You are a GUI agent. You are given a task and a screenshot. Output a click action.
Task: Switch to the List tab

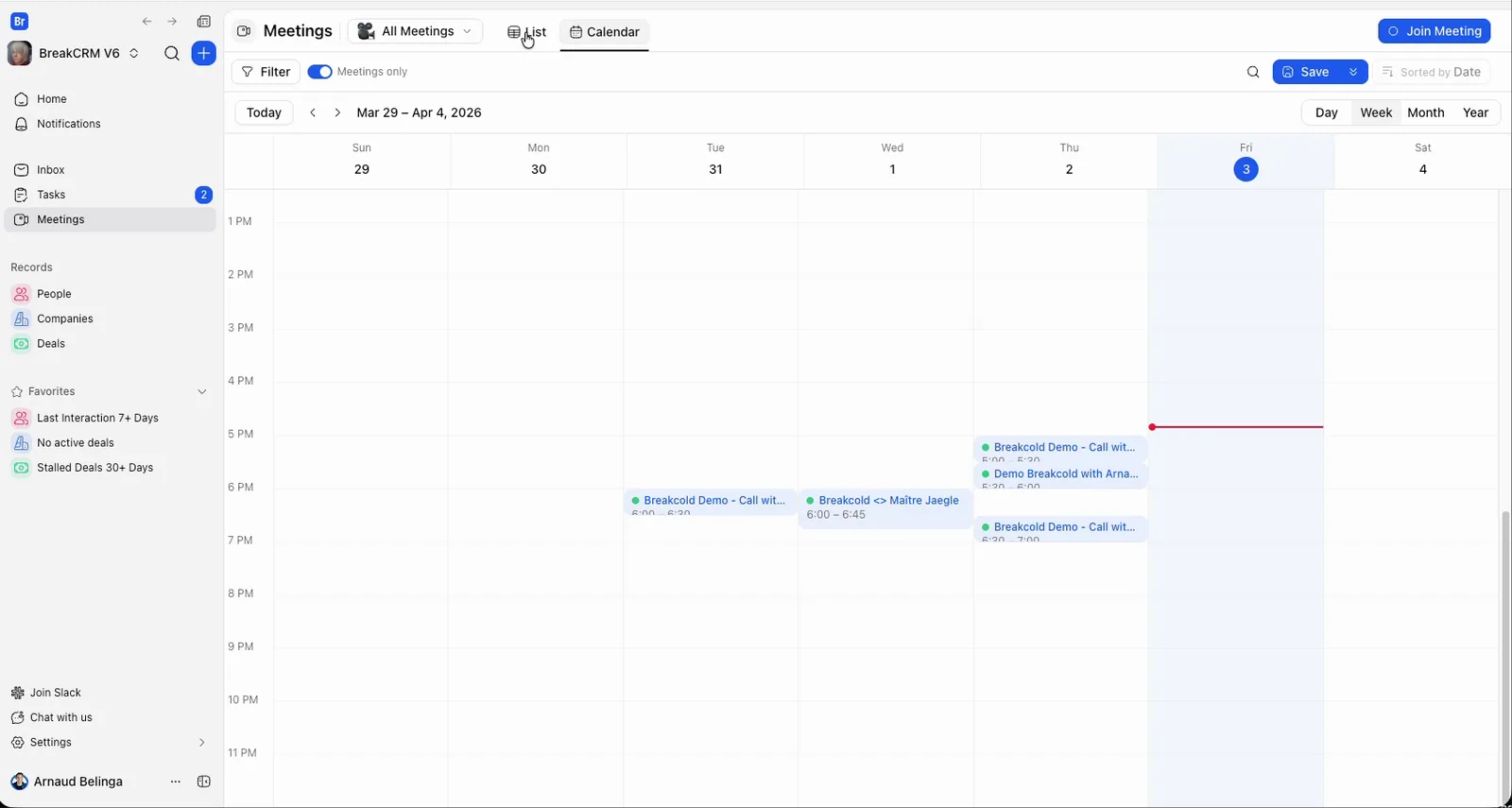coord(527,32)
